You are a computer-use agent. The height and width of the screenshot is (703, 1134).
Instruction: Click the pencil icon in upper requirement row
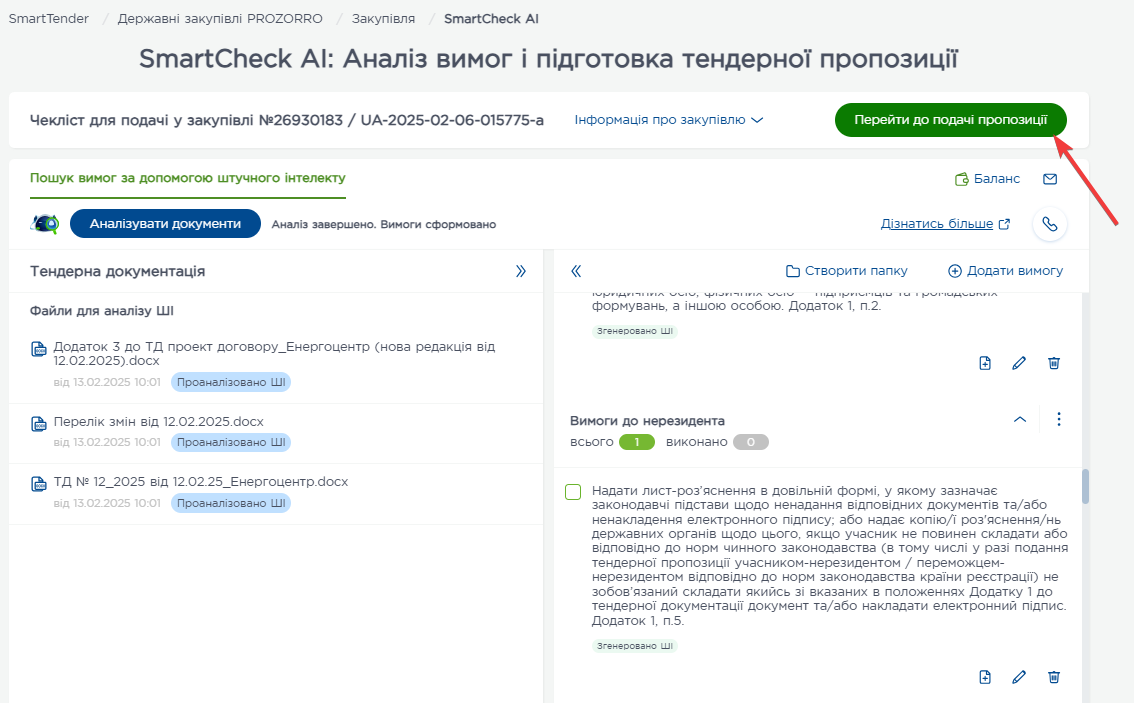[x=1019, y=363]
